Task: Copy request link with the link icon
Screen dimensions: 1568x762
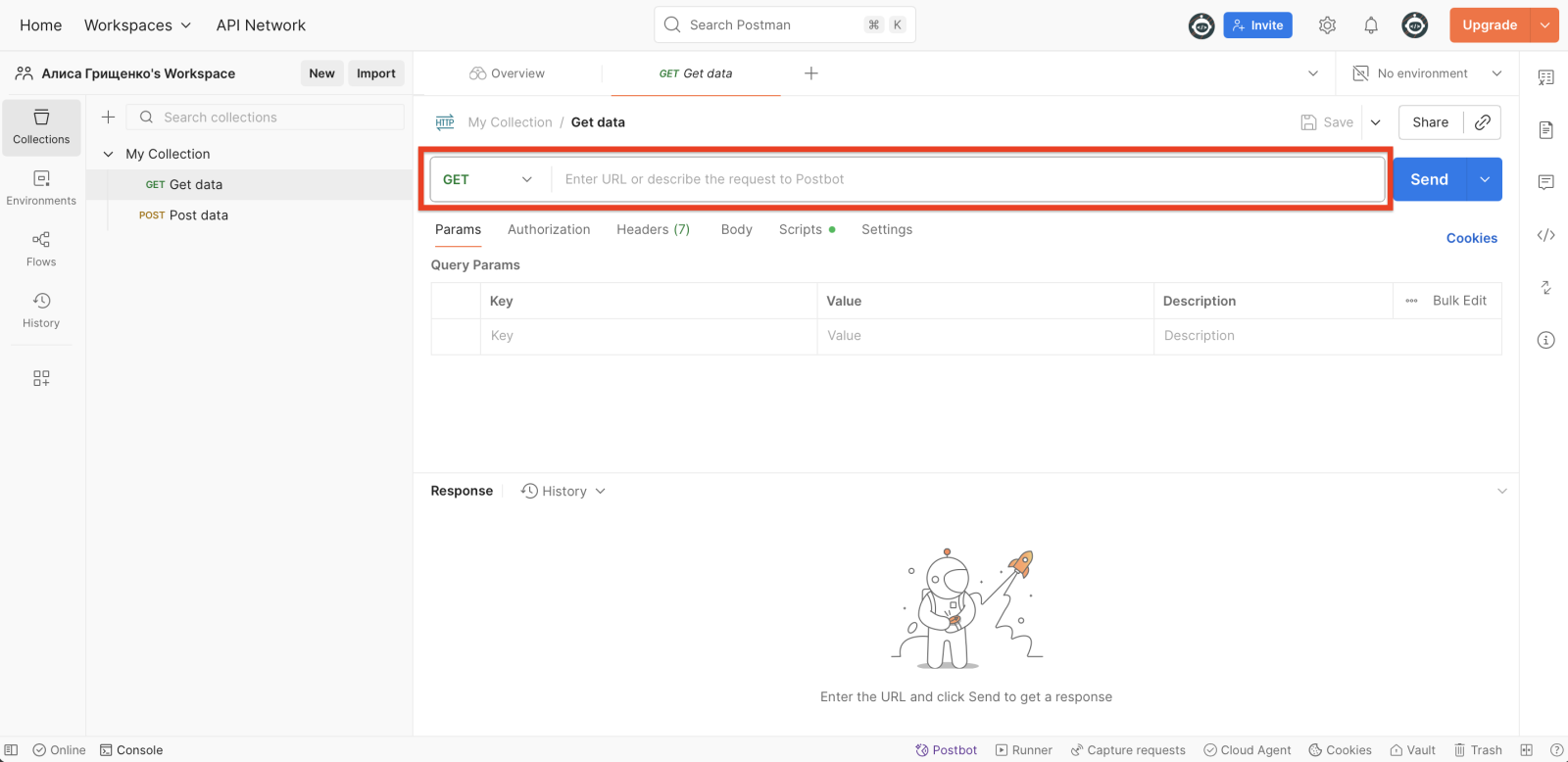Action: tap(1483, 122)
